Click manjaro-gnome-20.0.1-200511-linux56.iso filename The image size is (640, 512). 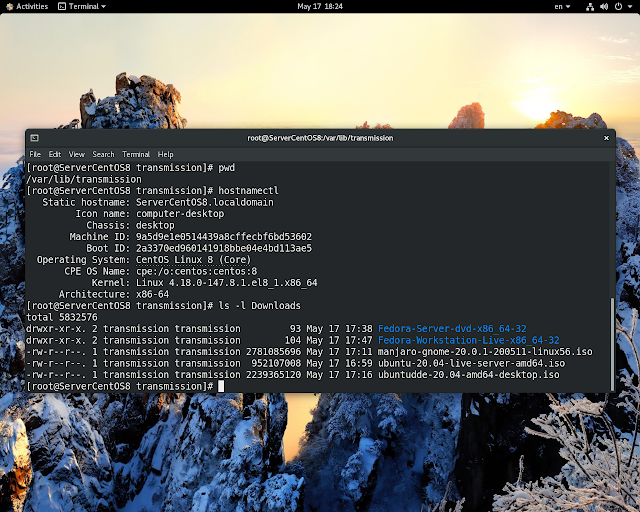(485, 352)
